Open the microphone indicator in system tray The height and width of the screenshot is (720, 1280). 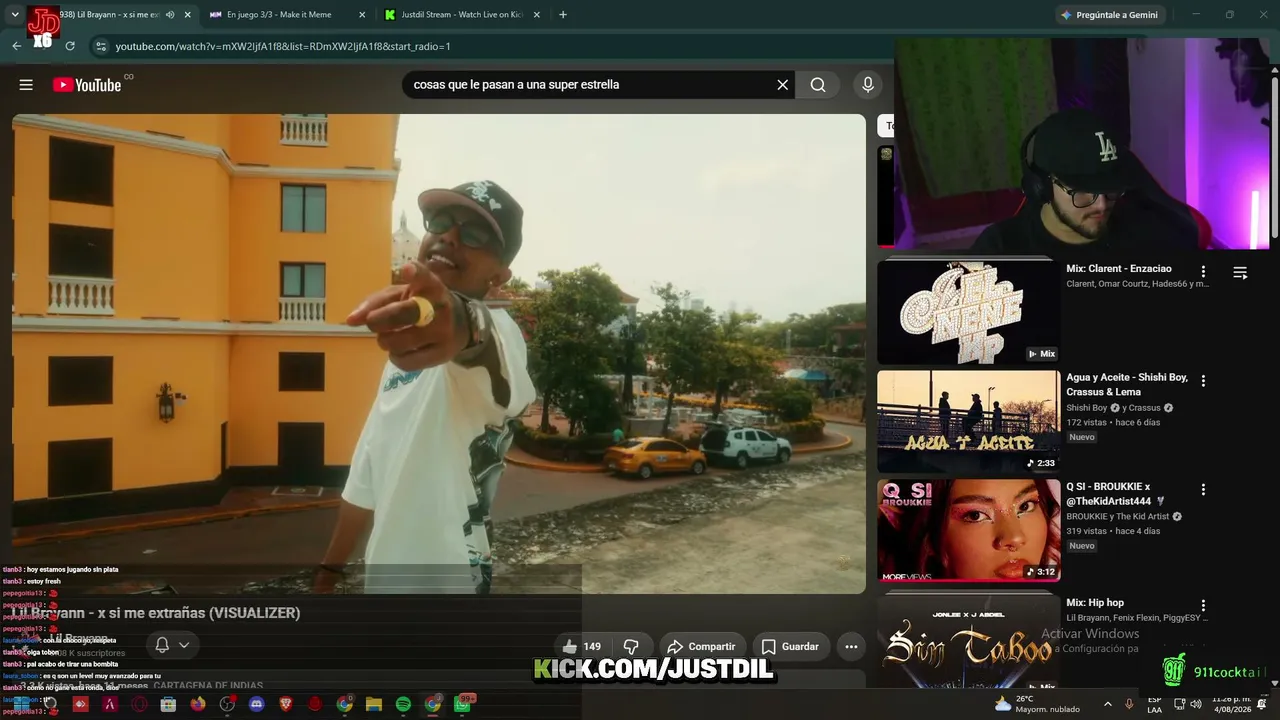(1129, 704)
